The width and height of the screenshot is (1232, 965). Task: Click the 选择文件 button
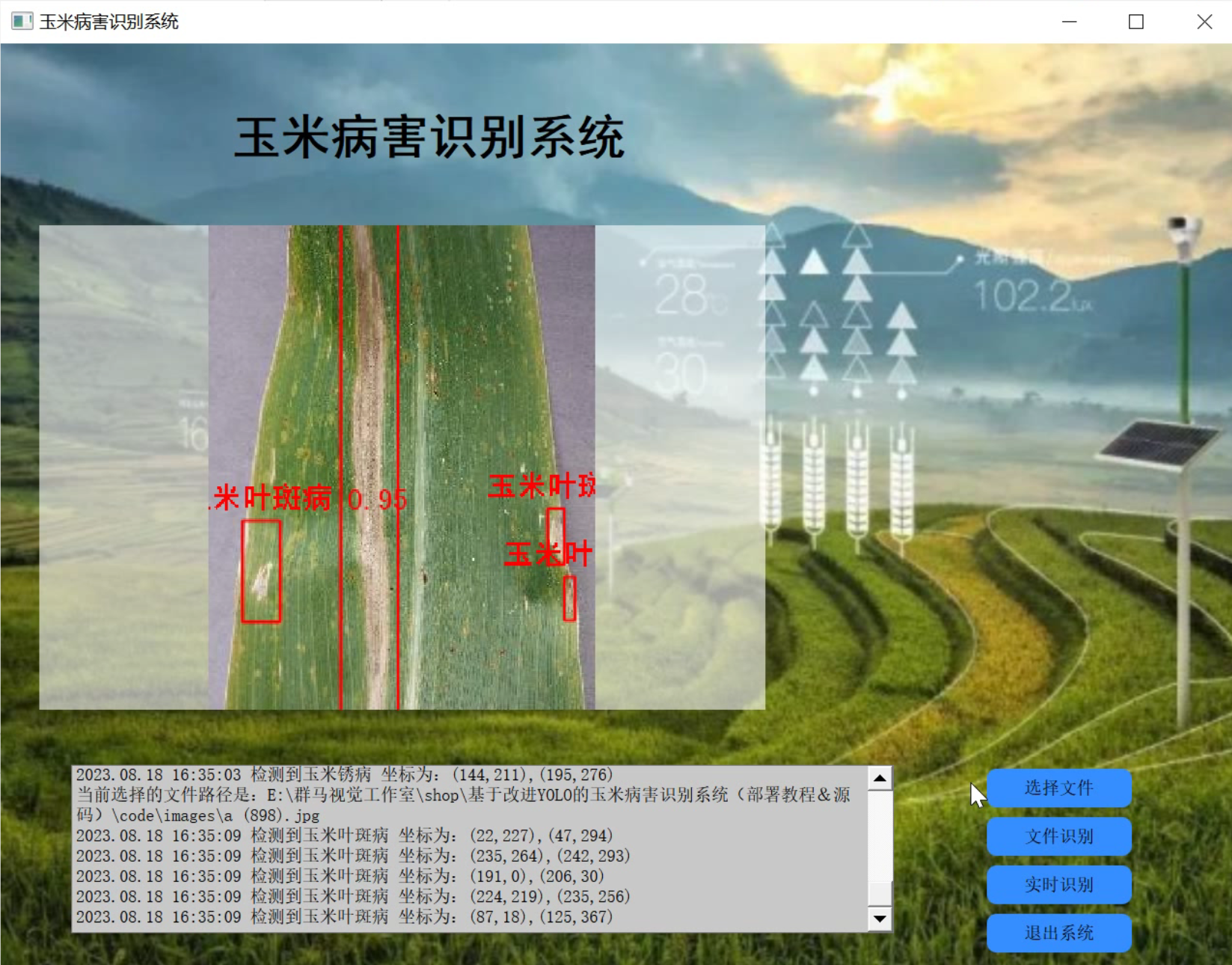(x=1058, y=788)
